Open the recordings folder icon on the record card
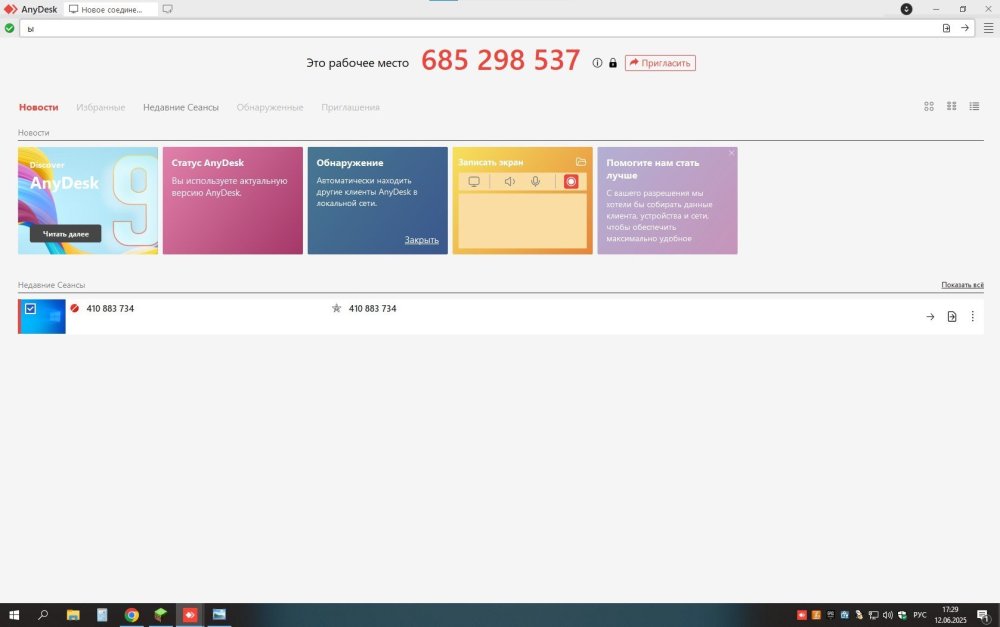The height and width of the screenshot is (627, 1000). point(580,162)
